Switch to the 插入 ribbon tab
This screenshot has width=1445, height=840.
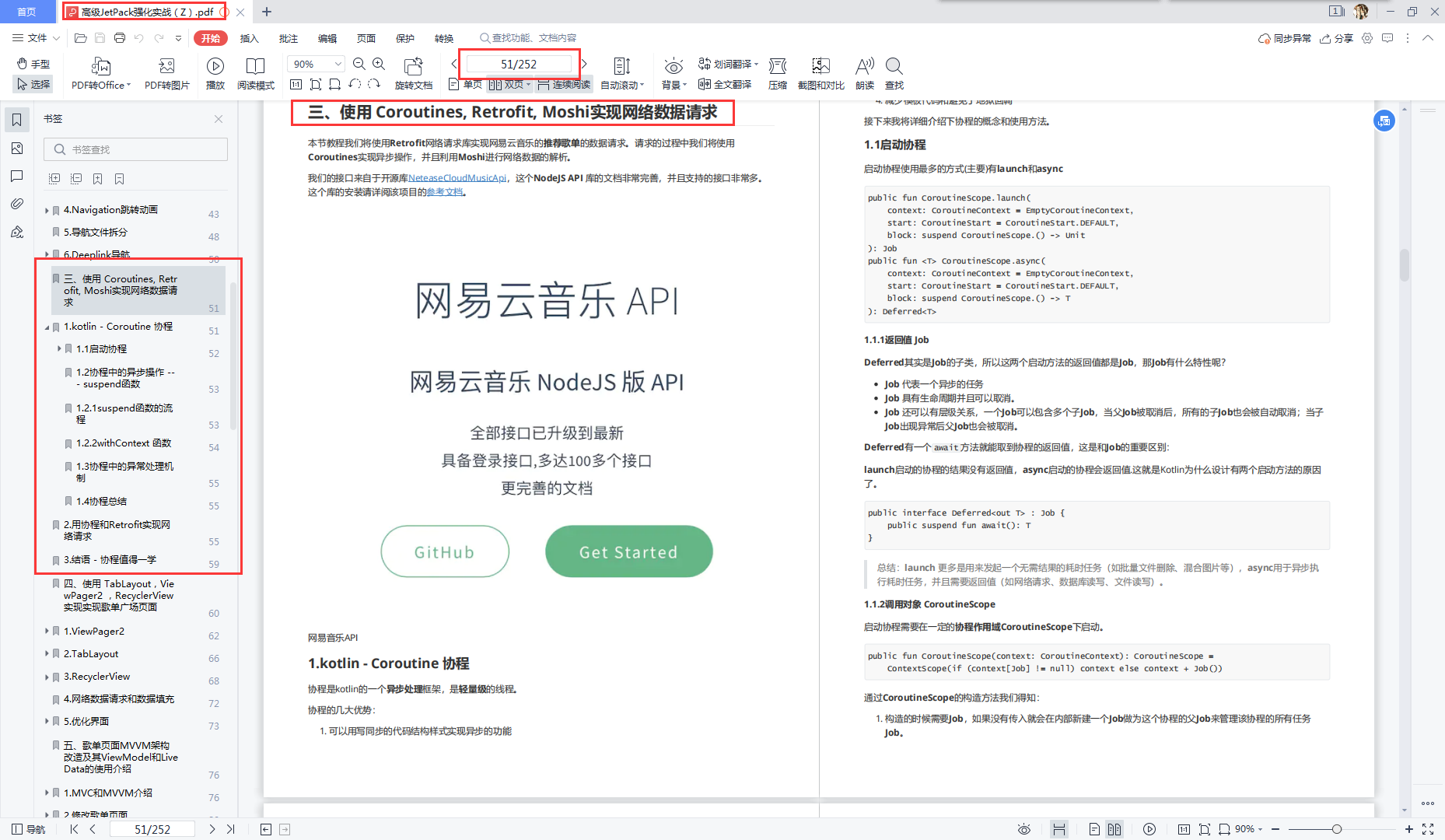[249, 38]
